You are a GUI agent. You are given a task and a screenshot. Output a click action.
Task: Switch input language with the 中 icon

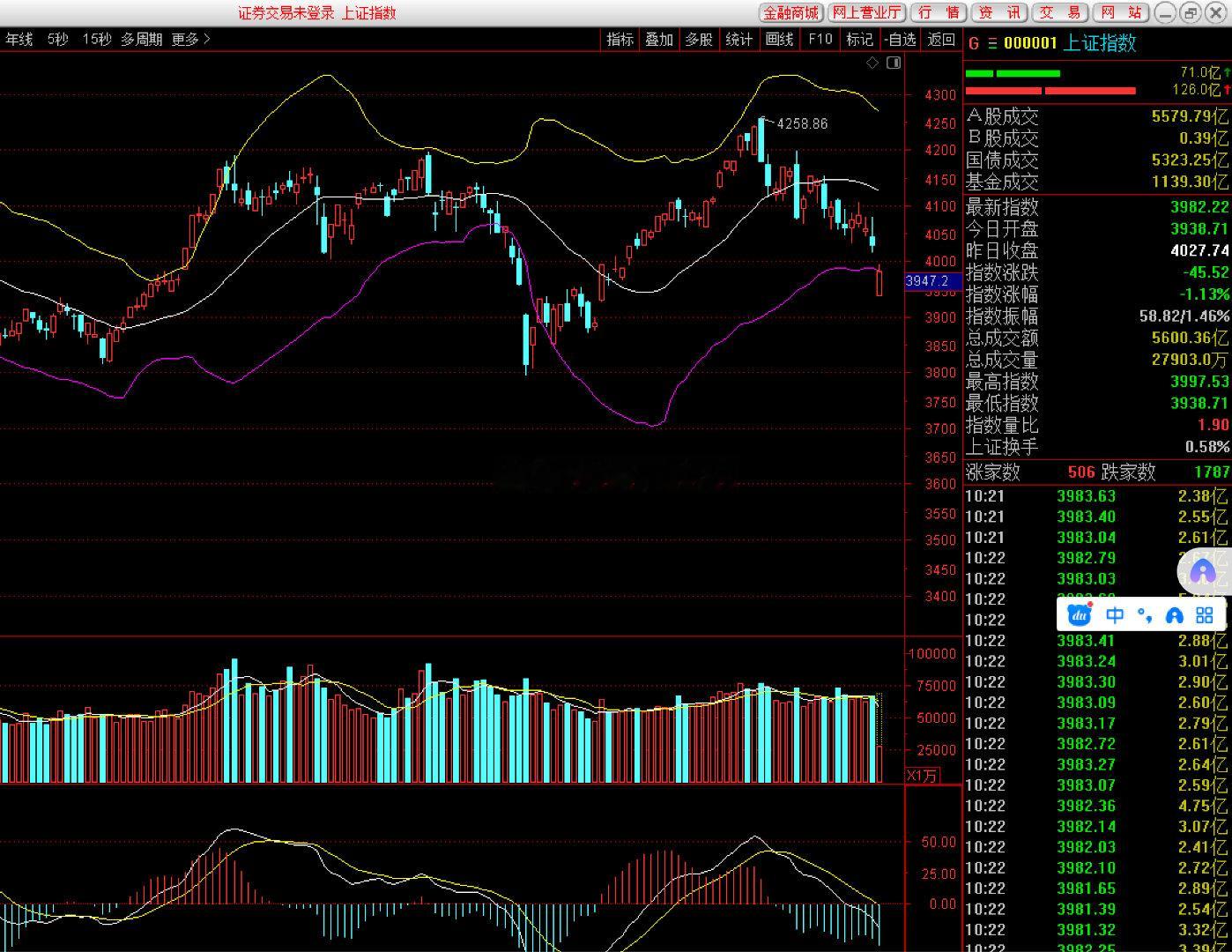click(1116, 615)
